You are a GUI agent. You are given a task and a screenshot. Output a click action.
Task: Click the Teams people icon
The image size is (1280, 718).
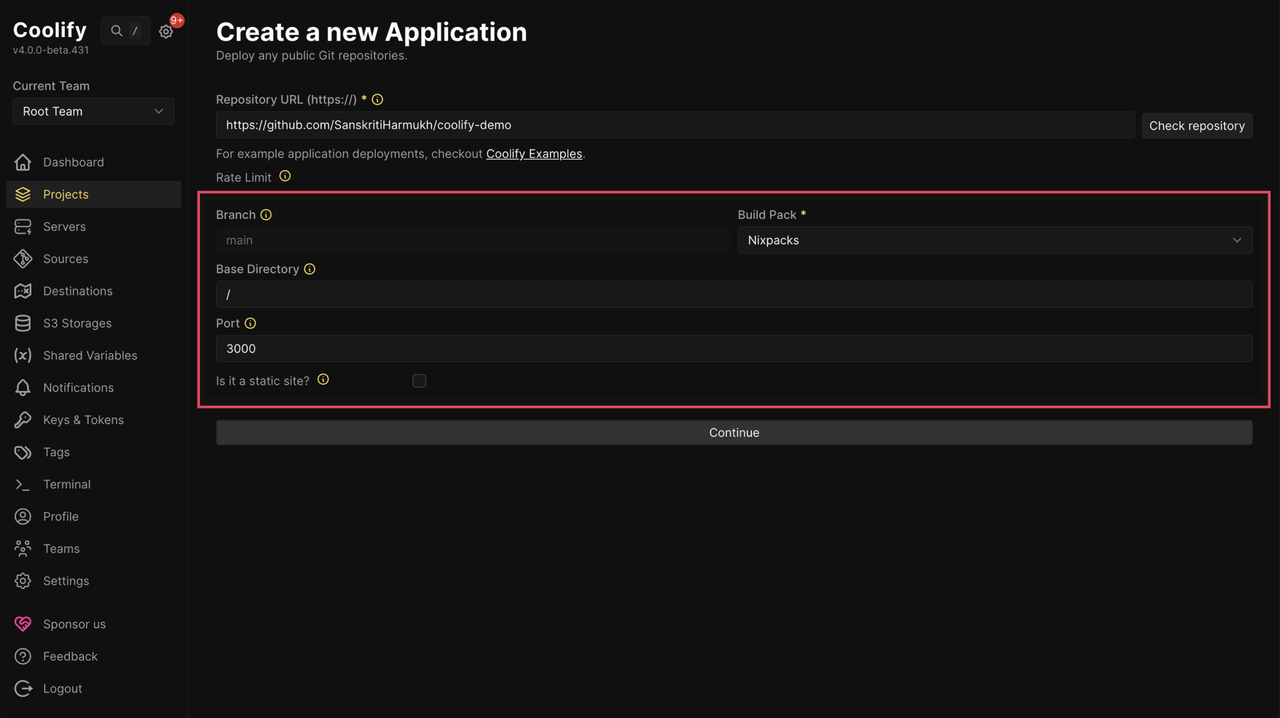(23, 549)
